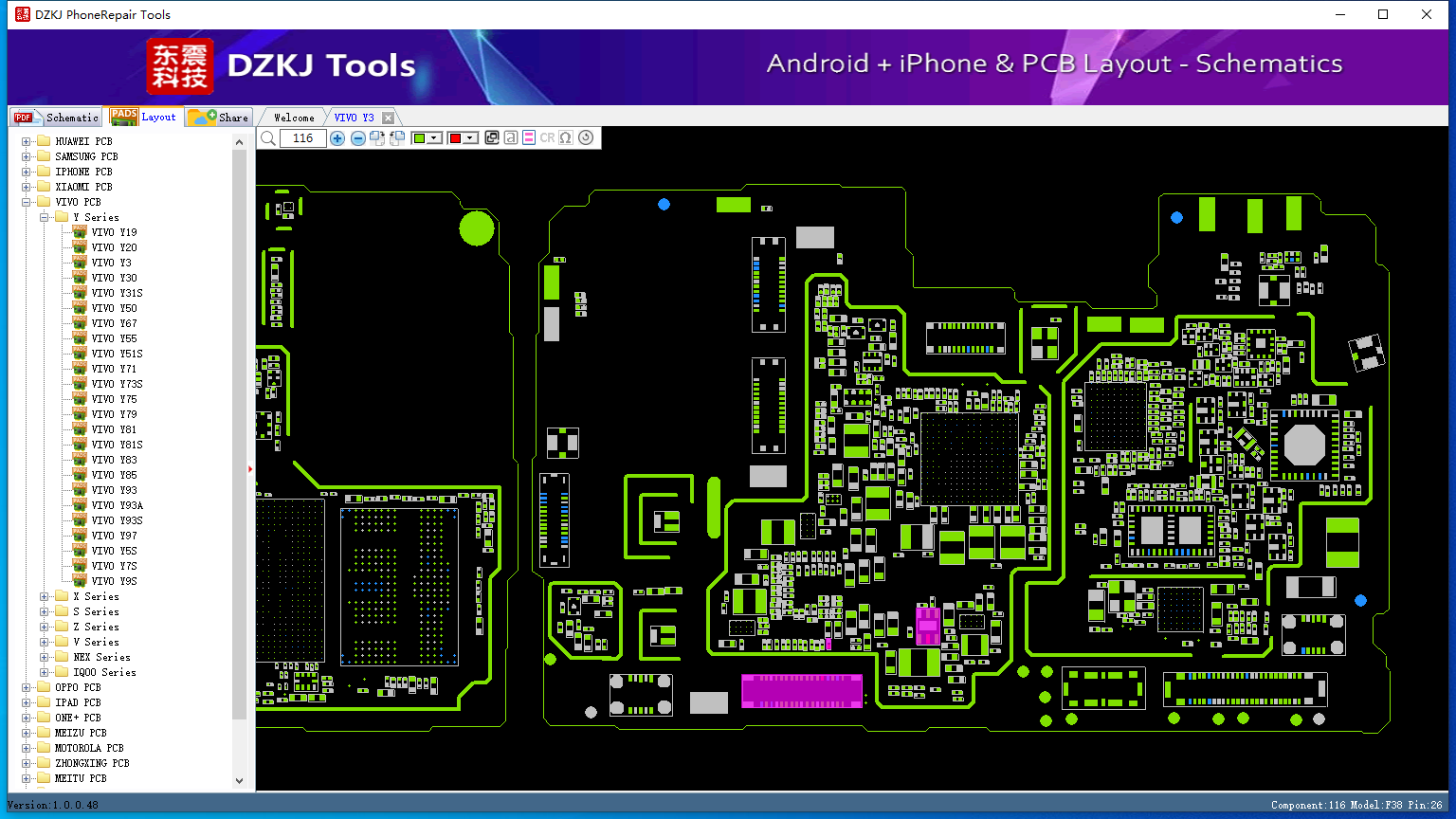The image size is (1456, 819).
Task: Click the tree scrollbar up arrow
Action: pos(239,141)
